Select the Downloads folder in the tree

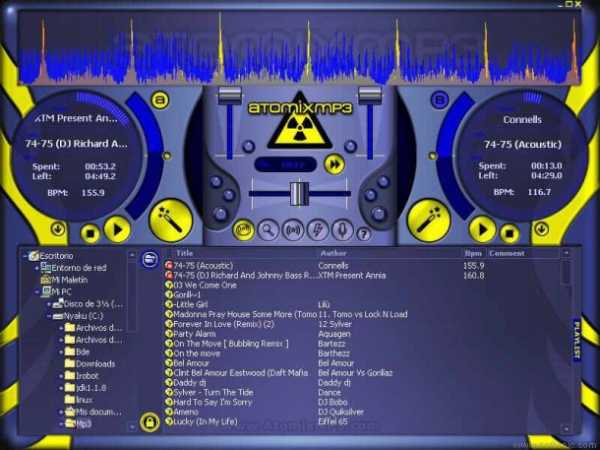tap(96, 364)
